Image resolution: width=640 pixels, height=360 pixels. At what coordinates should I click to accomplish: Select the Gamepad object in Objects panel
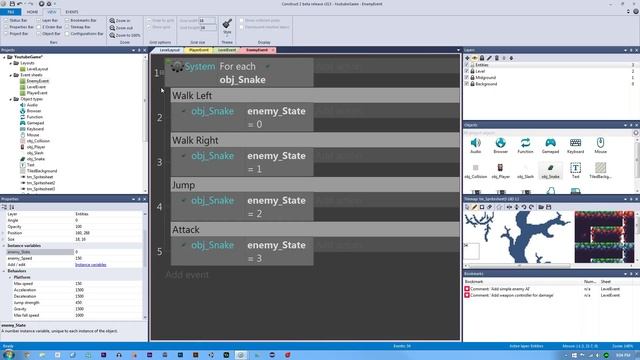coord(550,145)
